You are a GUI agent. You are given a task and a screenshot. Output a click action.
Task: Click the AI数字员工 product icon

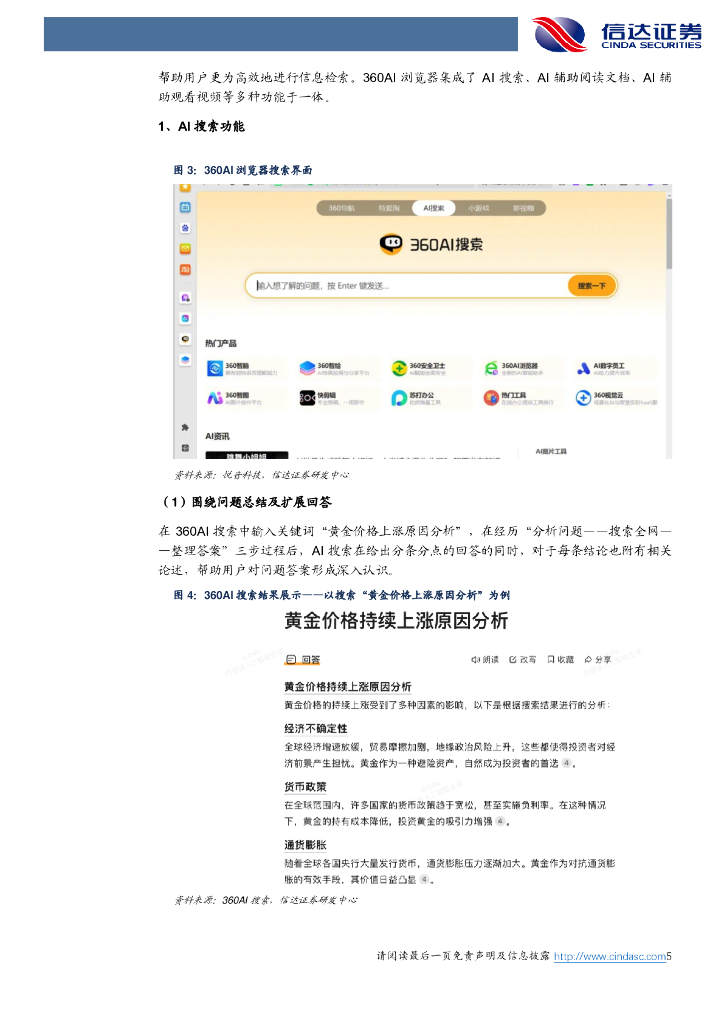click(583, 368)
